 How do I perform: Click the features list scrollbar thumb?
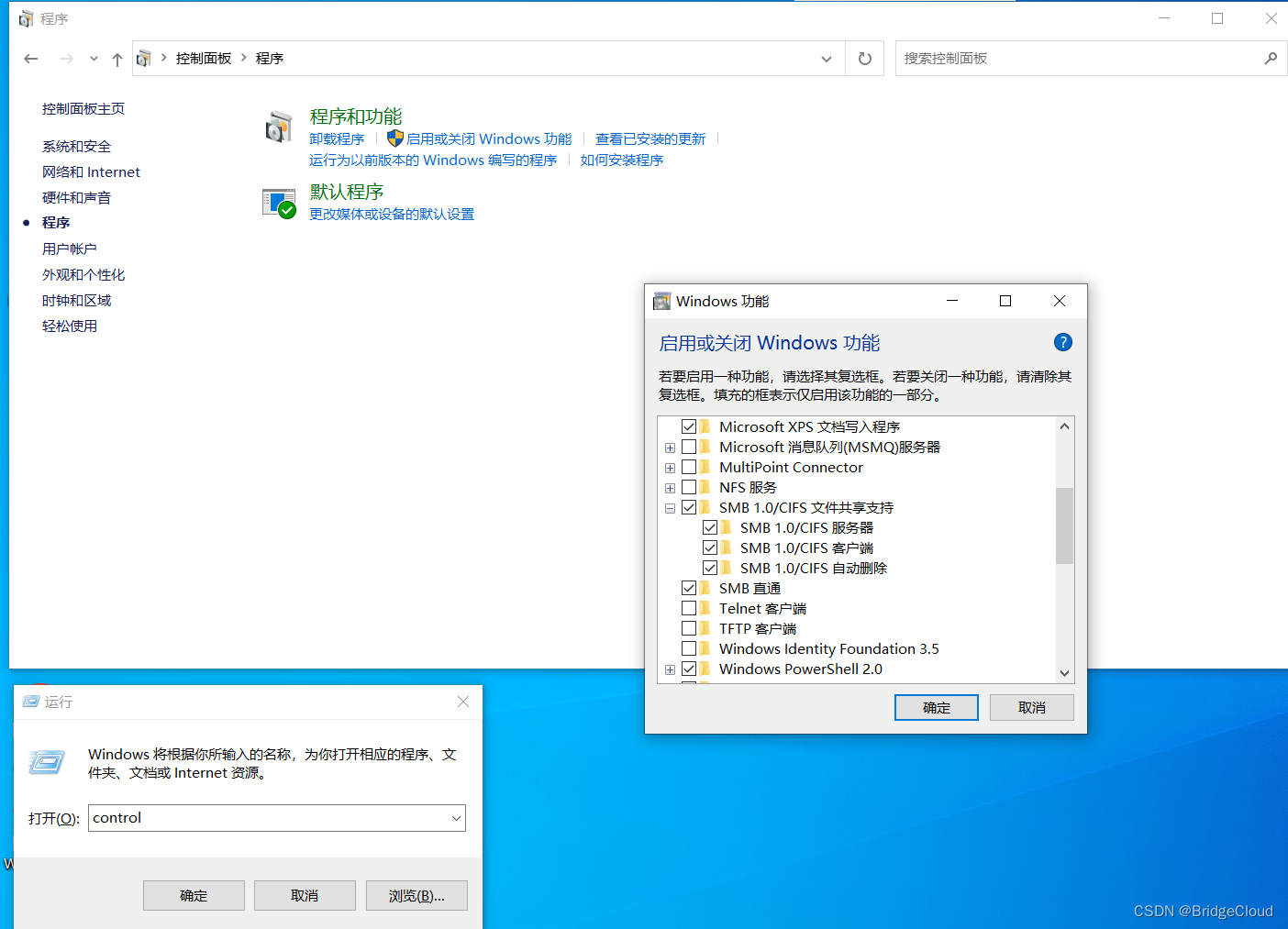(1064, 525)
